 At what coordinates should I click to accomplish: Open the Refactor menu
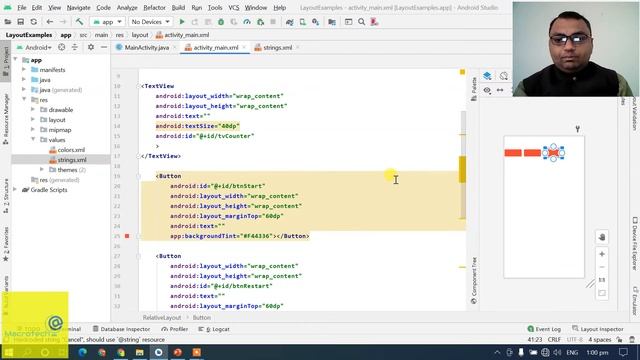pyautogui.click(x=154, y=8)
